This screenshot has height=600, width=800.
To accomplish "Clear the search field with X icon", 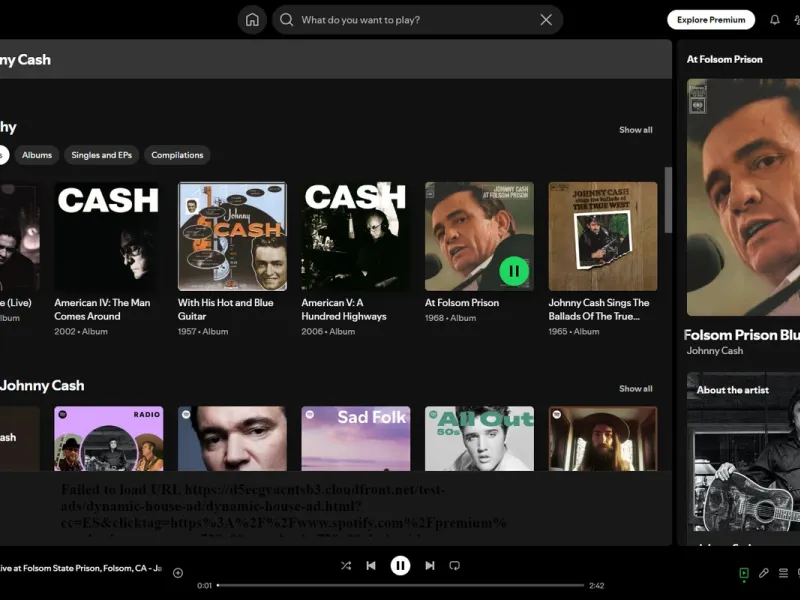I will tap(546, 20).
